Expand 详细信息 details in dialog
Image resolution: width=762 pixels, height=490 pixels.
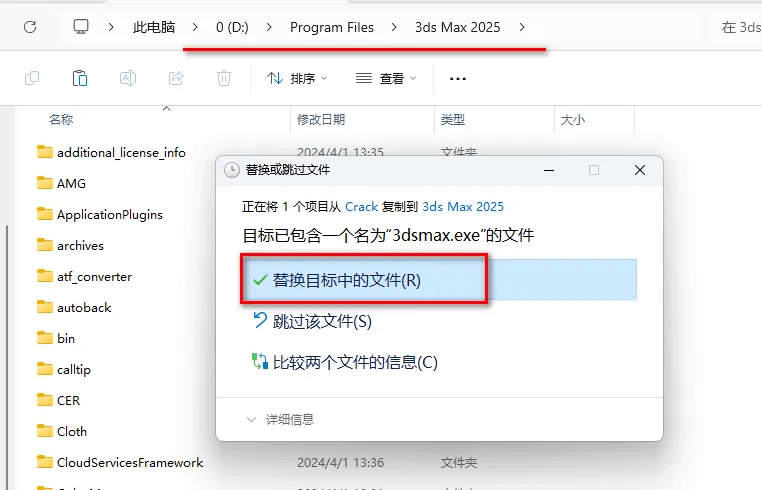click(280, 419)
